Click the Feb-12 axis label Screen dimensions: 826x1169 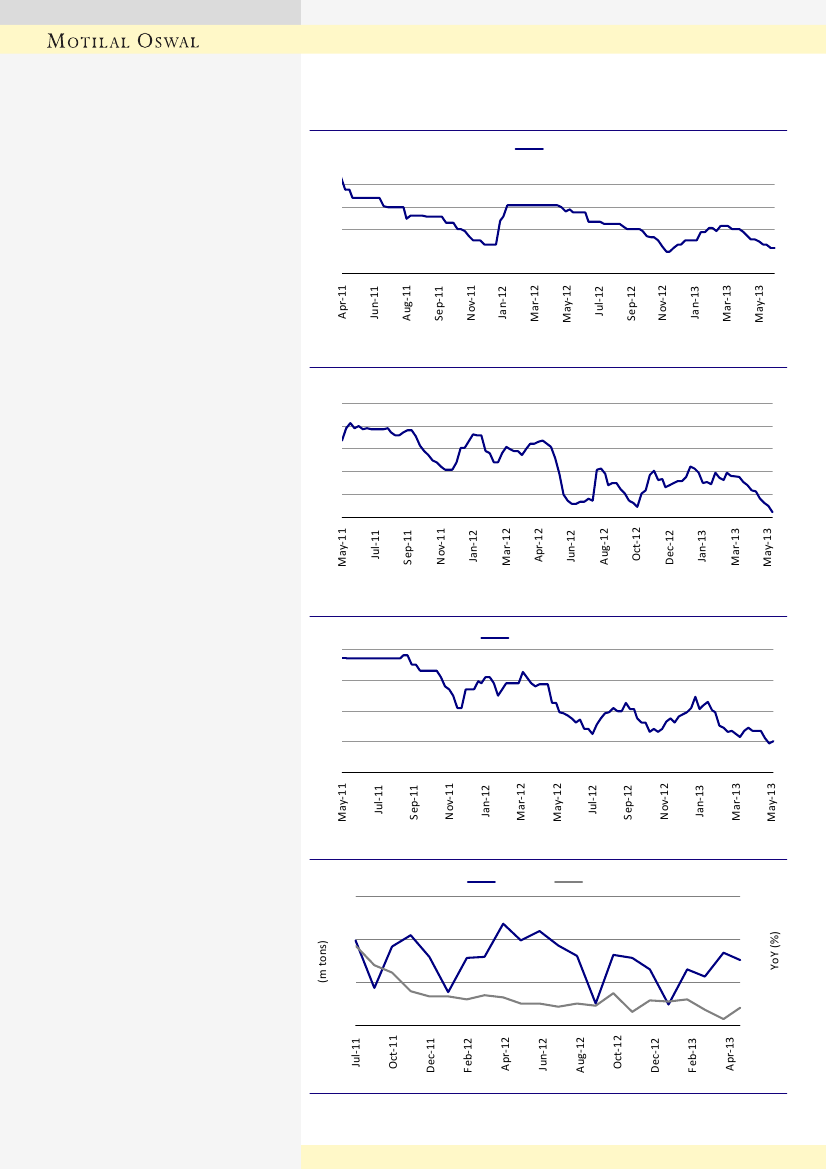pos(468,1054)
